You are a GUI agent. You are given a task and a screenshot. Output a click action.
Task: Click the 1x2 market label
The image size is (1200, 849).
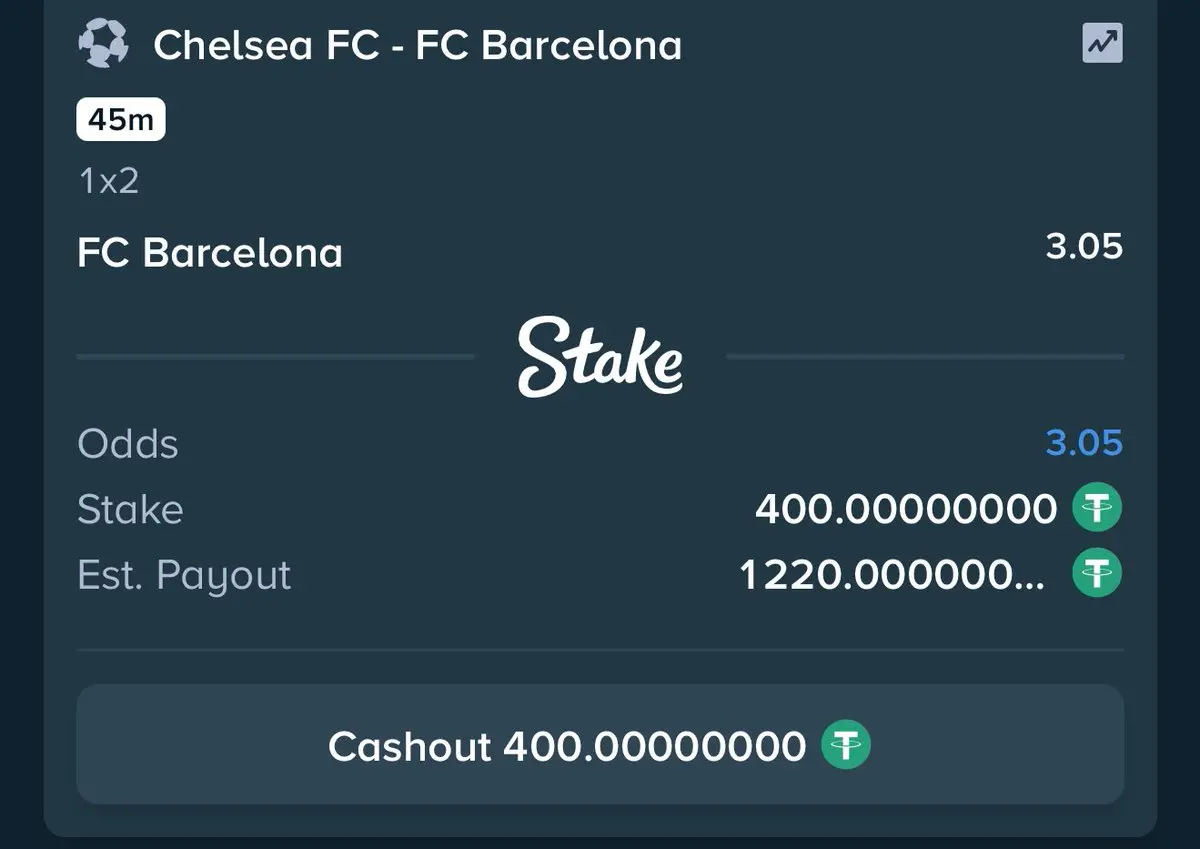(108, 181)
